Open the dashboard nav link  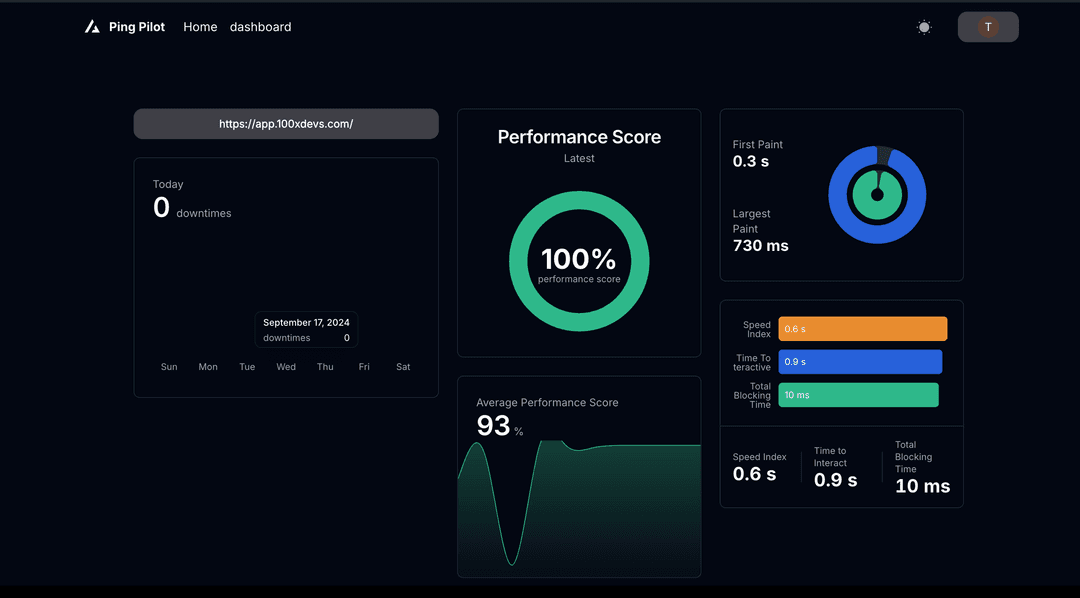(260, 27)
